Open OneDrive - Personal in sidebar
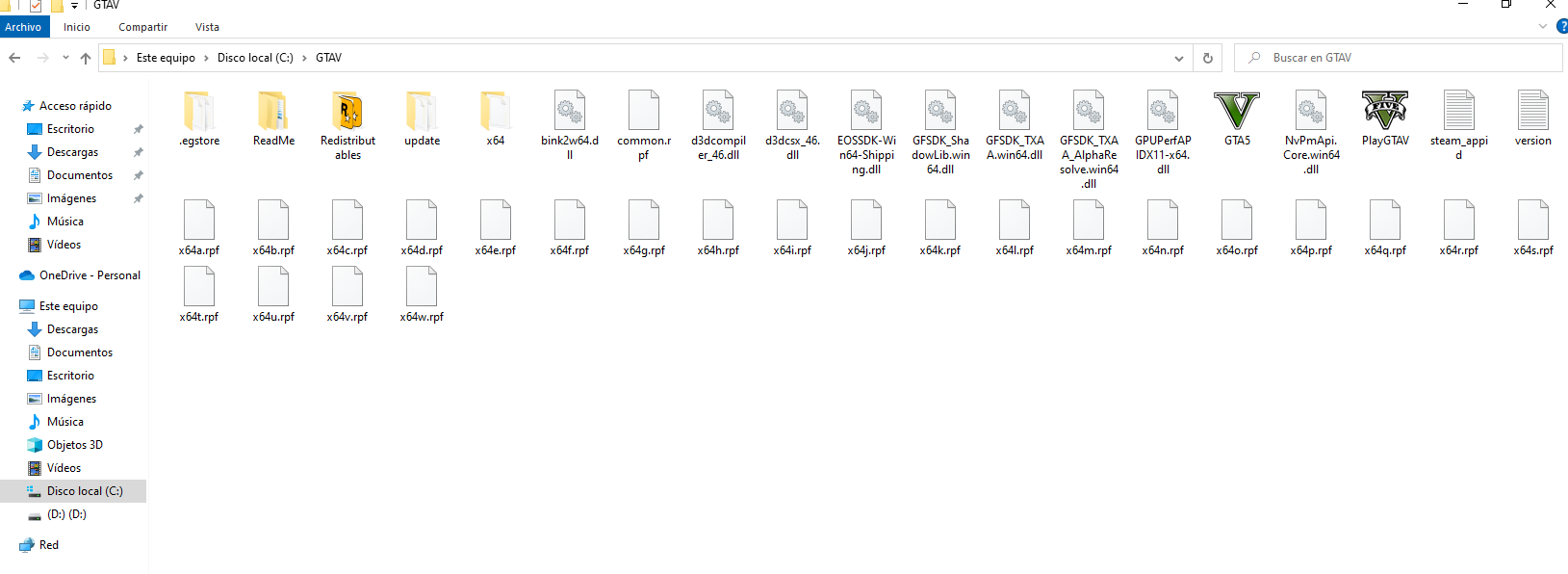Viewport: 1568px width, 574px height. [x=90, y=275]
